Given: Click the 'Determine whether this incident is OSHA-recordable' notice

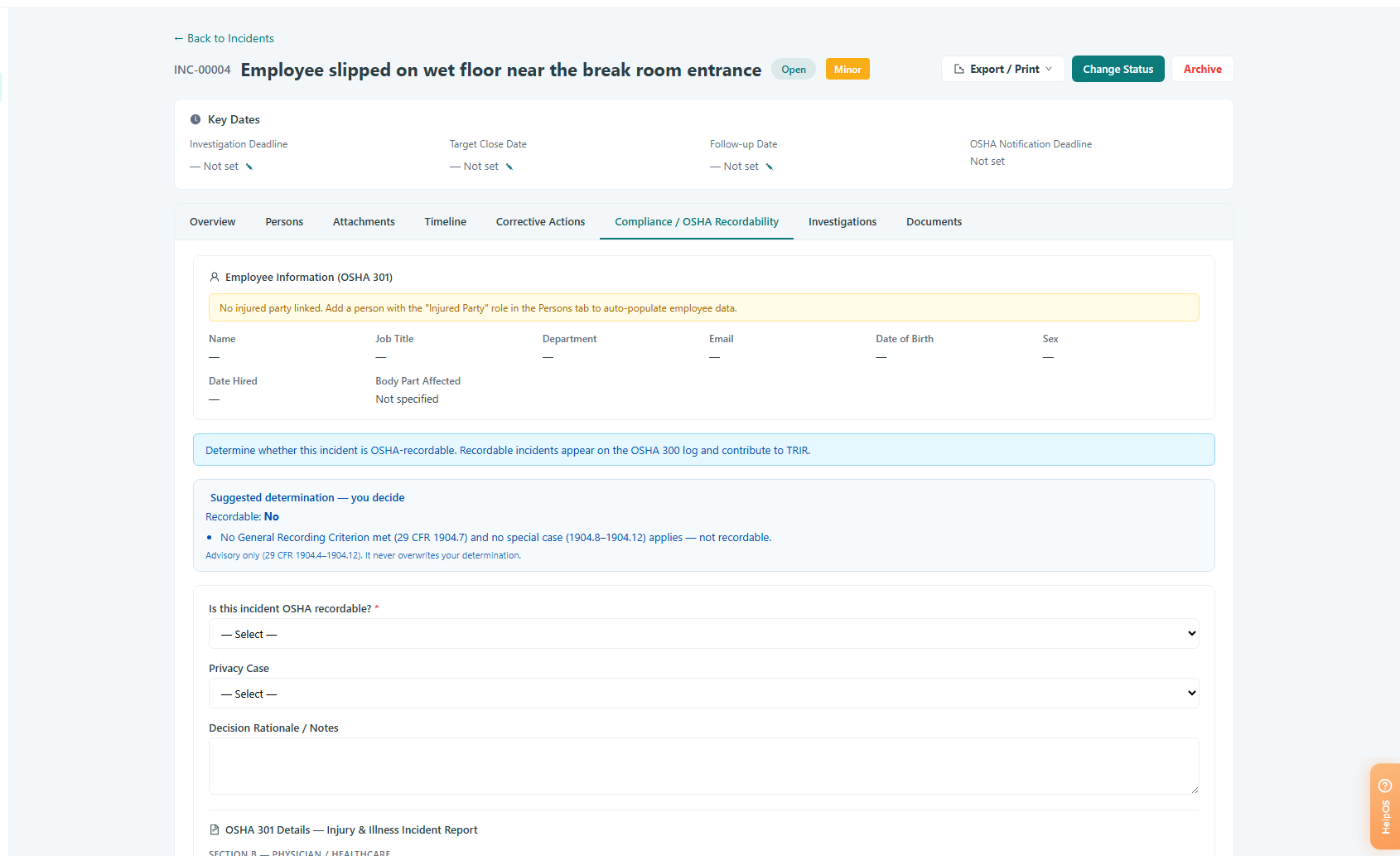Looking at the screenshot, I should [x=703, y=450].
